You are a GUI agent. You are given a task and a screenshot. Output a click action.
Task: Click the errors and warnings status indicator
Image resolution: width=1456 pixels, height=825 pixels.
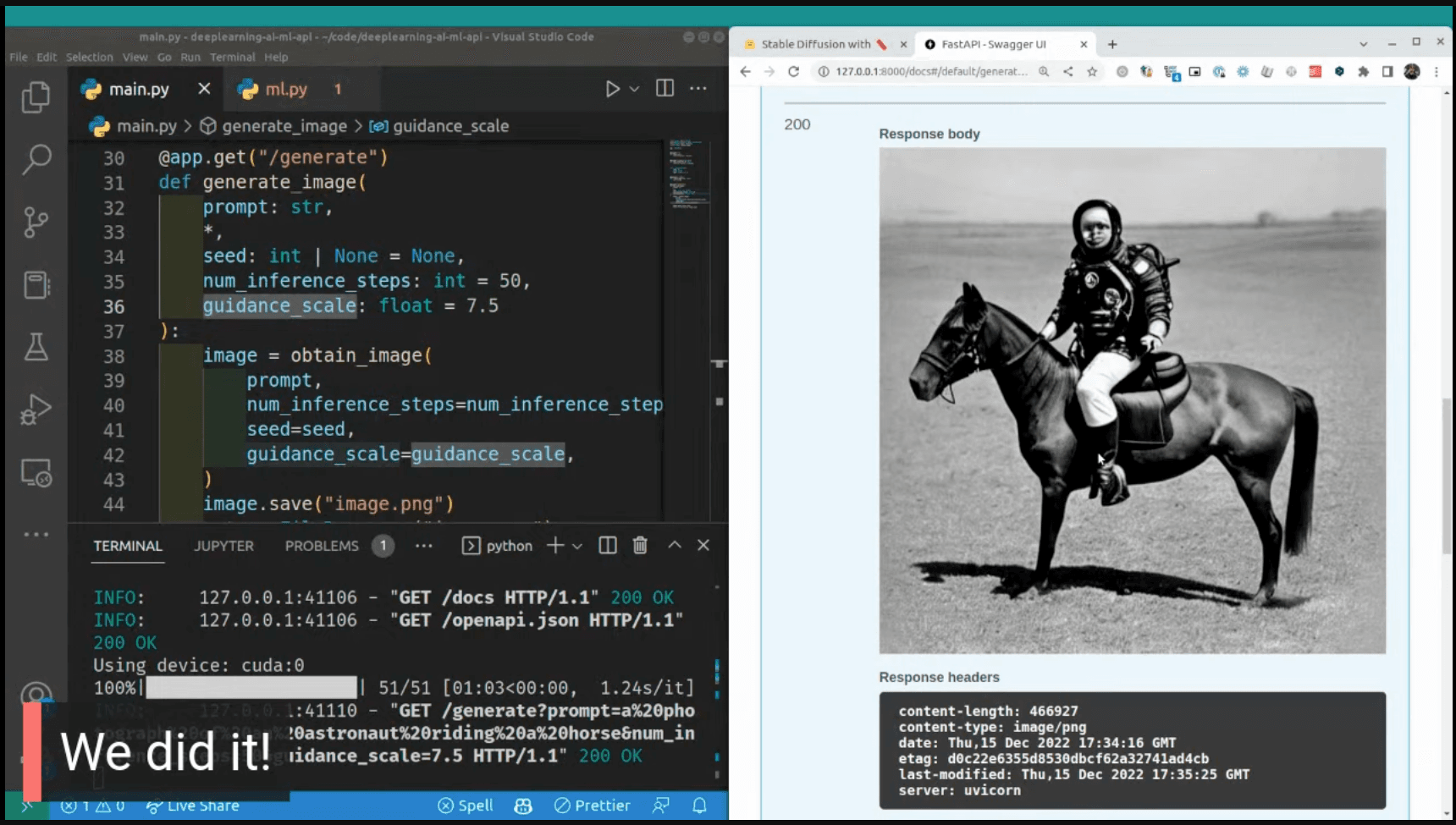92,806
